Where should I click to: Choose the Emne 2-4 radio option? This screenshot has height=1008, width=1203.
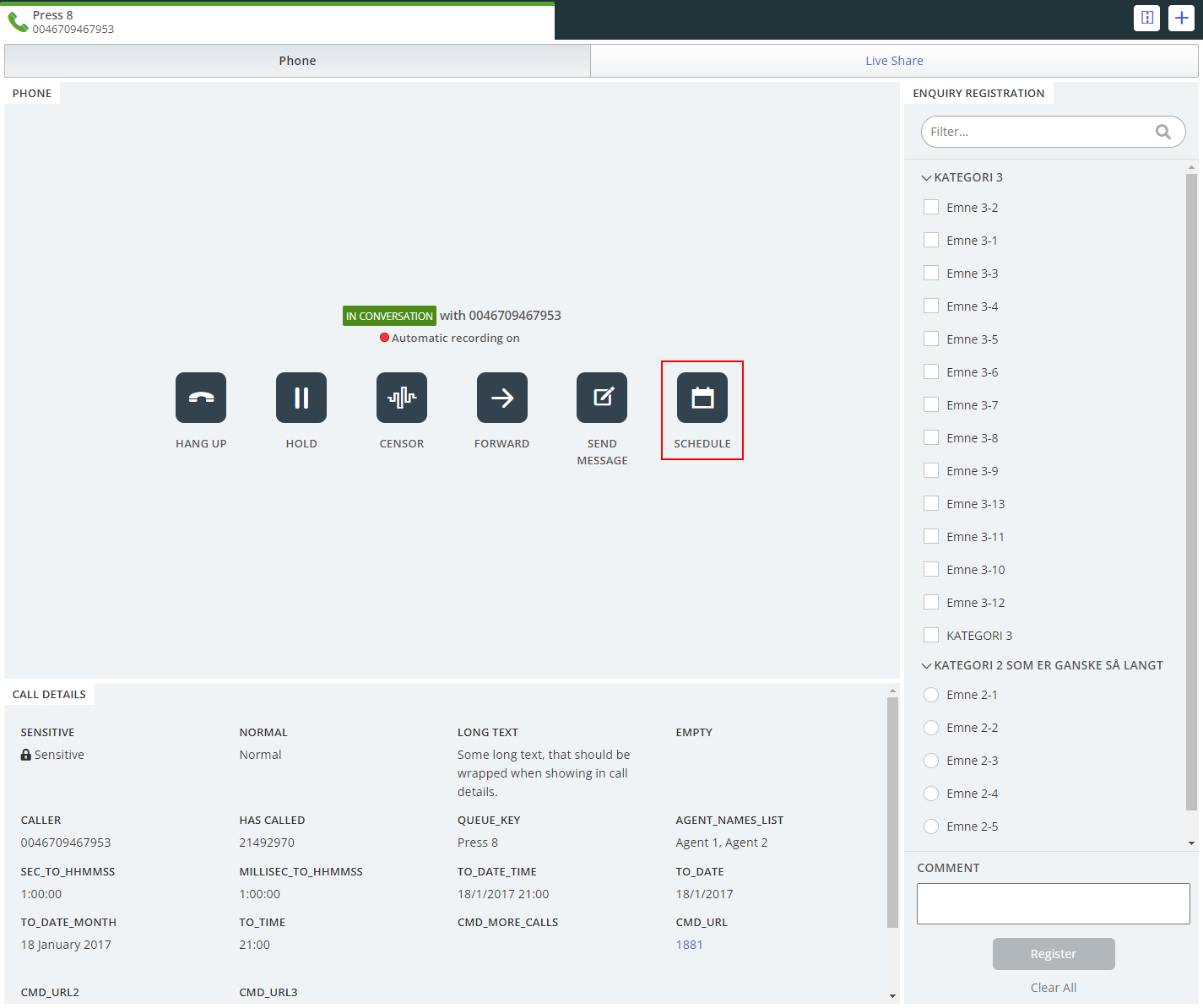tap(931, 794)
